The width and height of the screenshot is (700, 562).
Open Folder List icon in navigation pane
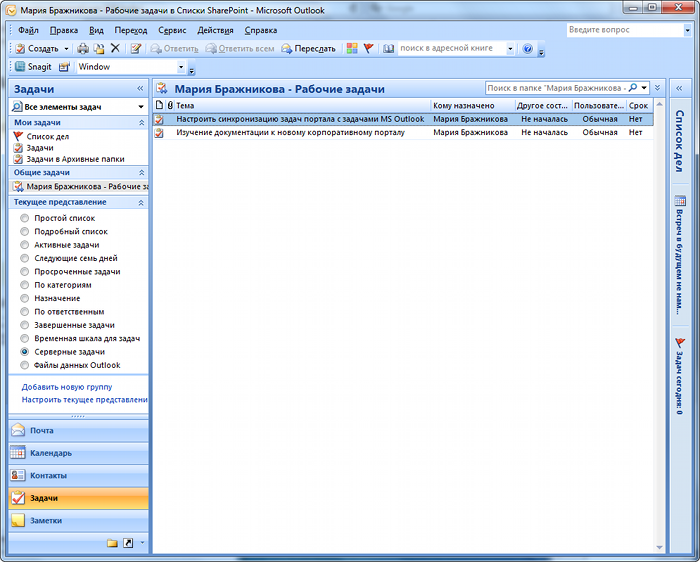click(112, 543)
